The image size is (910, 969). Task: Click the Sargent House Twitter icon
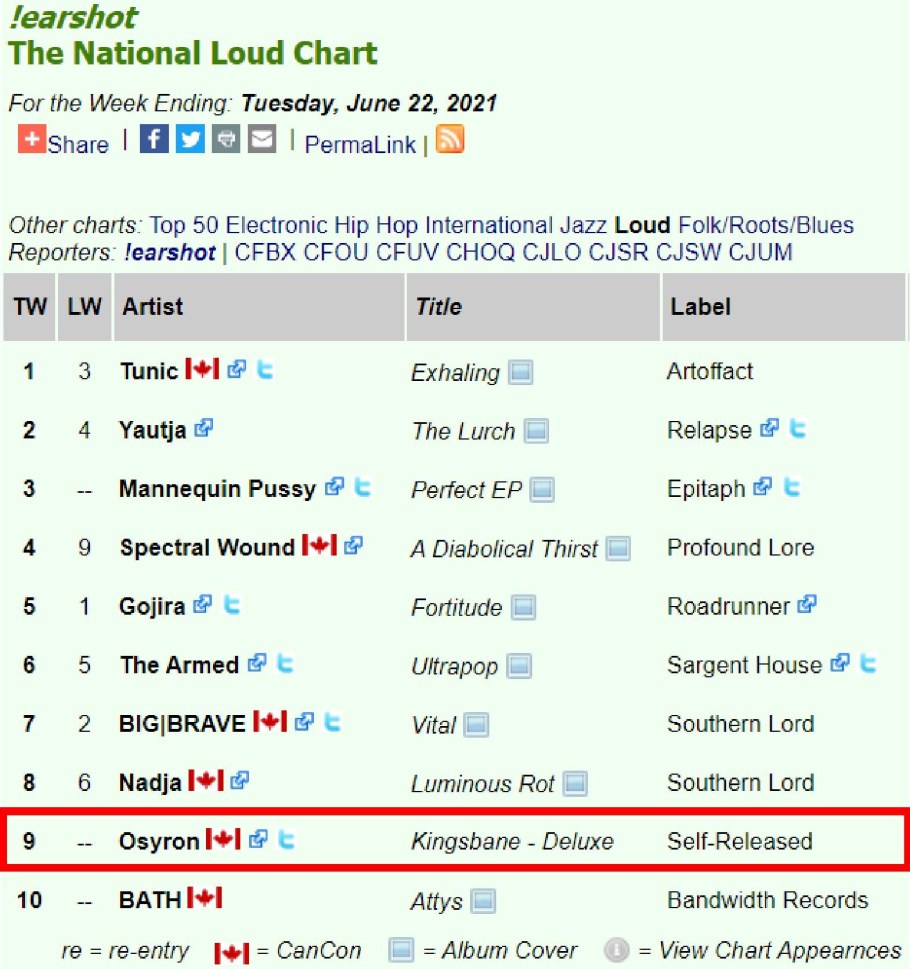pos(868,663)
